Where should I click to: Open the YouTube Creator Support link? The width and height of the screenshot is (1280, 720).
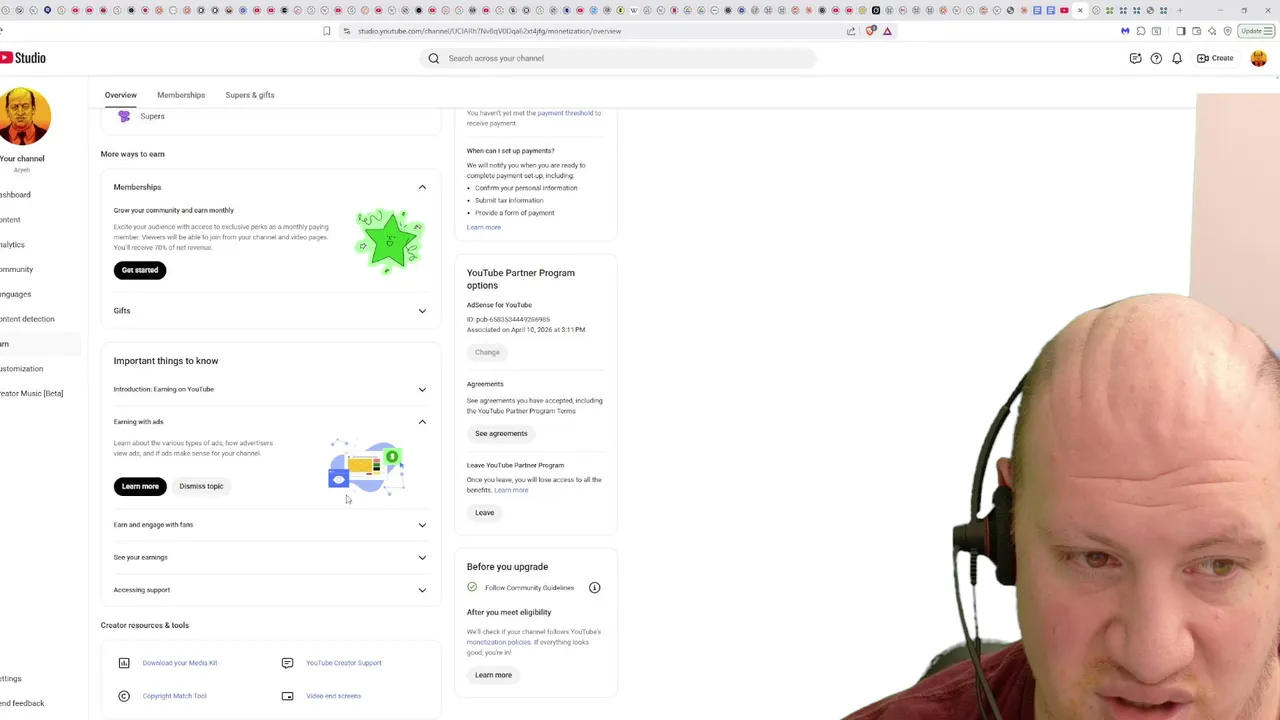click(x=343, y=663)
